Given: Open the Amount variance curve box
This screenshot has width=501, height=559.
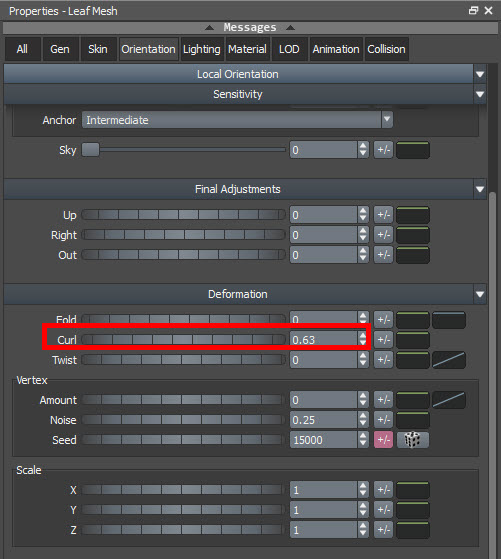Looking at the screenshot, I should coord(413,400).
